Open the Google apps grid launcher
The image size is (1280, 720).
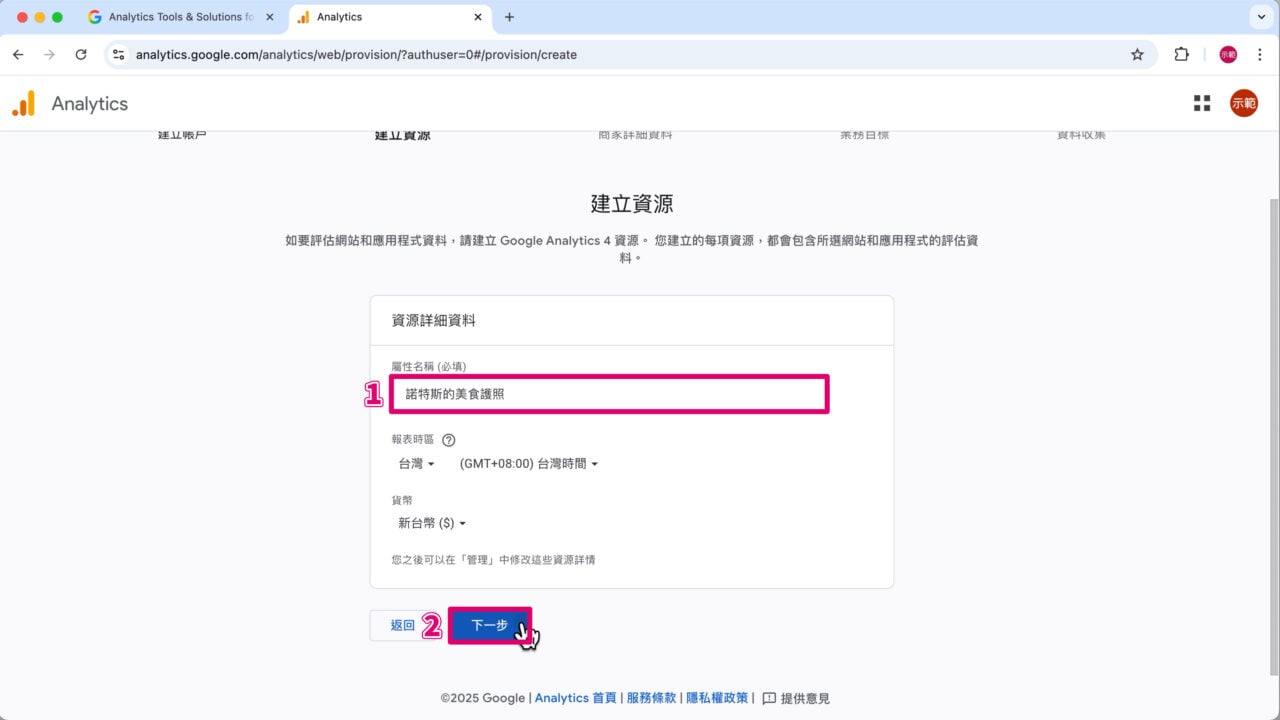click(1201, 102)
